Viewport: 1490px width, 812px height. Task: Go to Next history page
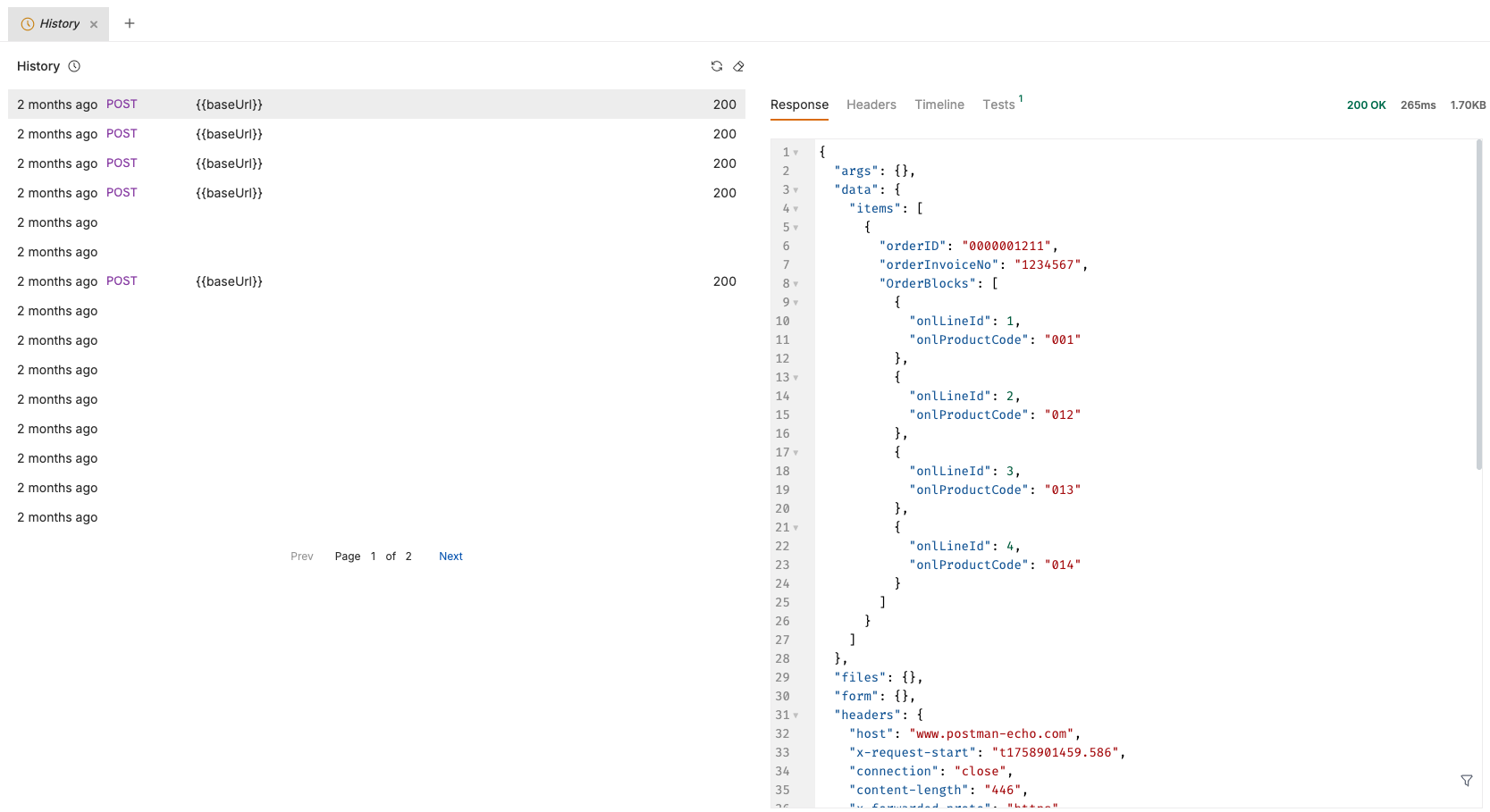pyautogui.click(x=450, y=556)
